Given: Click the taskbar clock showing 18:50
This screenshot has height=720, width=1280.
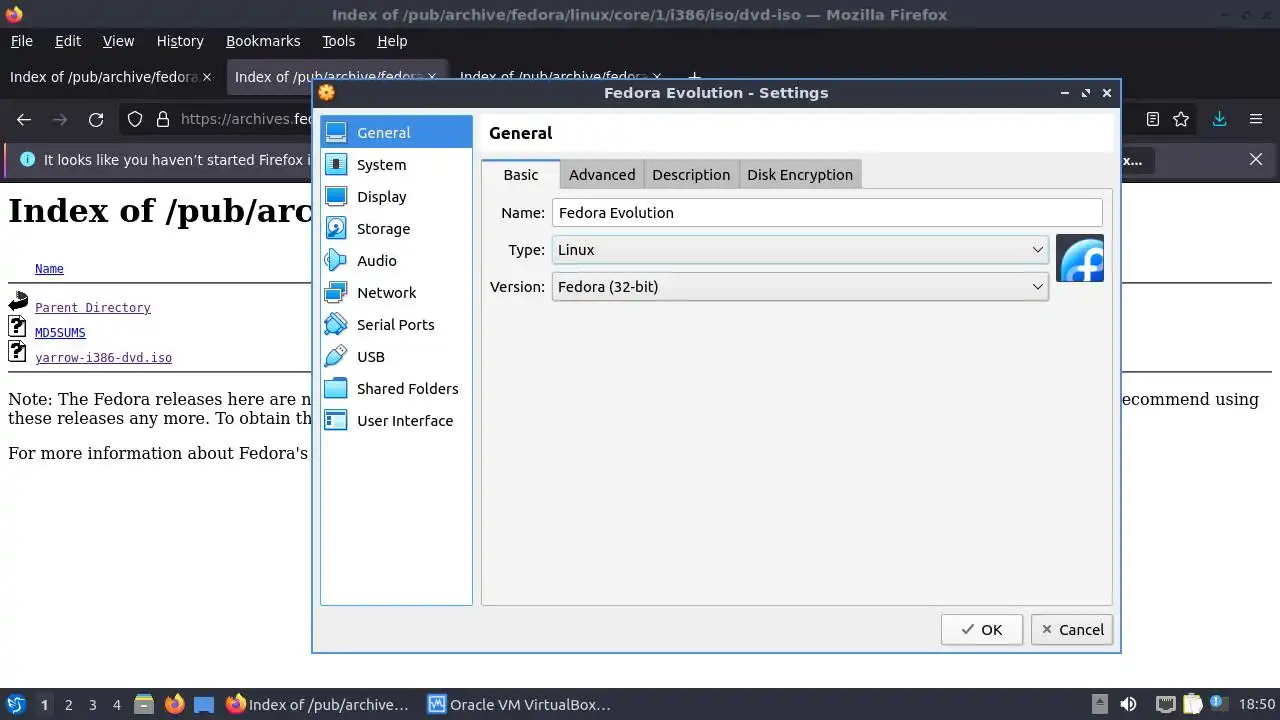Looking at the screenshot, I should 1258,704.
